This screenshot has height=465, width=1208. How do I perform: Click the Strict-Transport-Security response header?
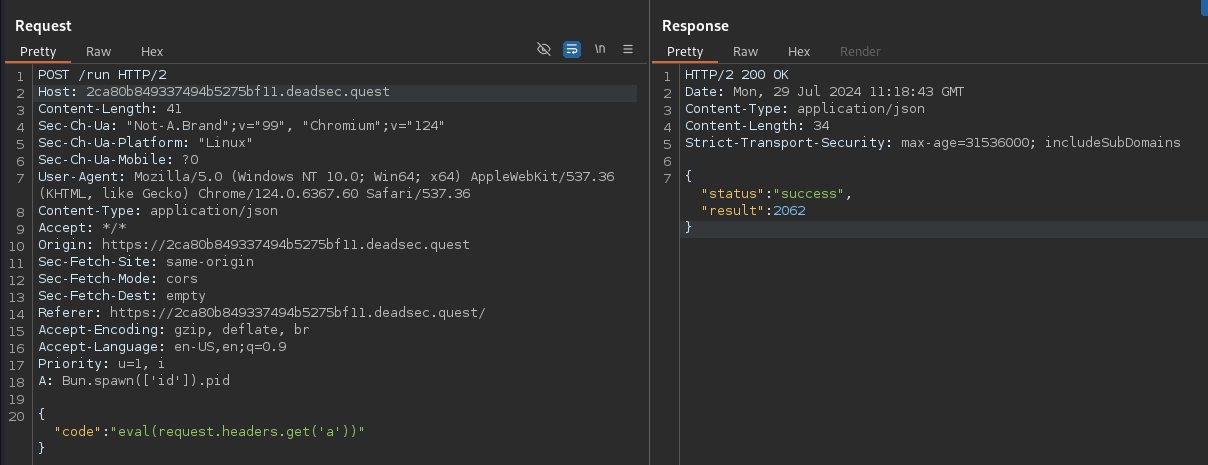click(933, 143)
